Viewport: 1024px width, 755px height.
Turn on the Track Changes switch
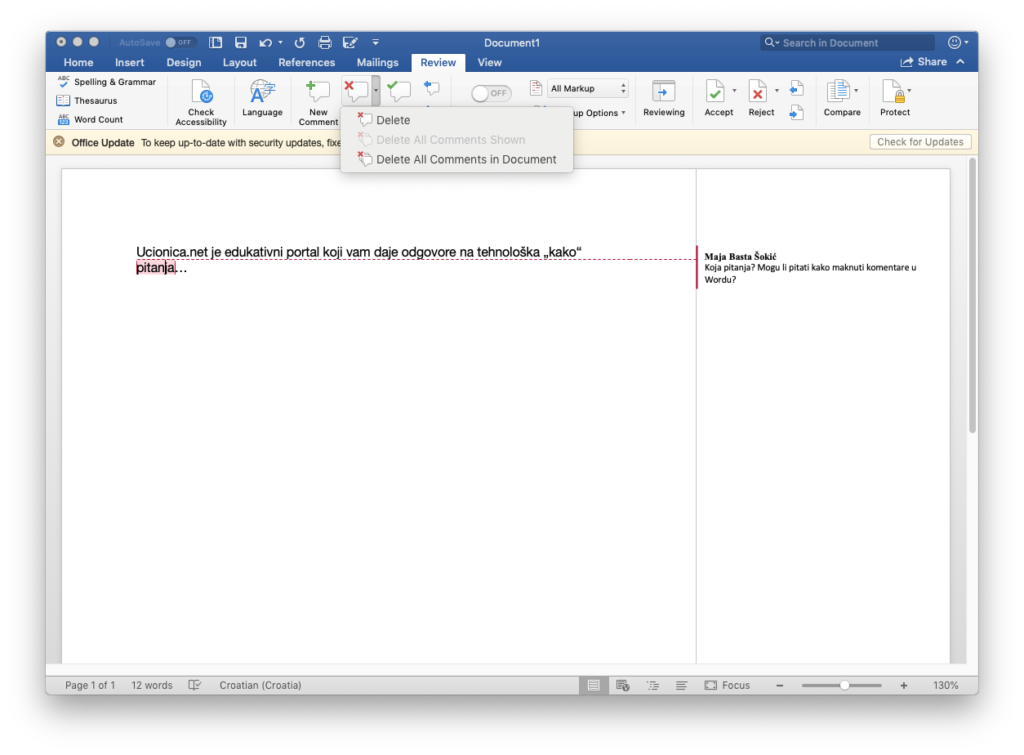(x=491, y=93)
